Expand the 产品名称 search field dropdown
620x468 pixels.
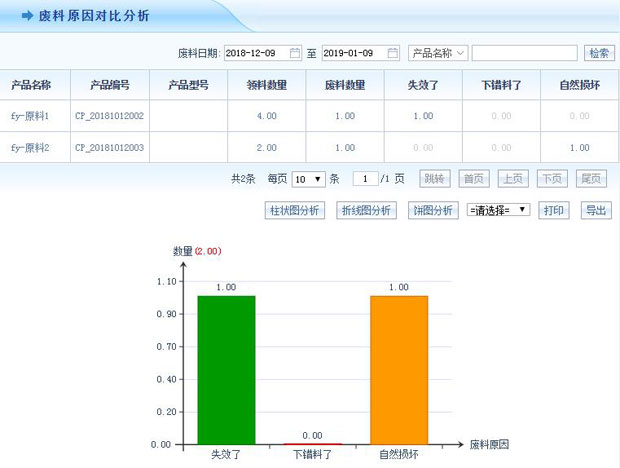click(x=438, y=53)
